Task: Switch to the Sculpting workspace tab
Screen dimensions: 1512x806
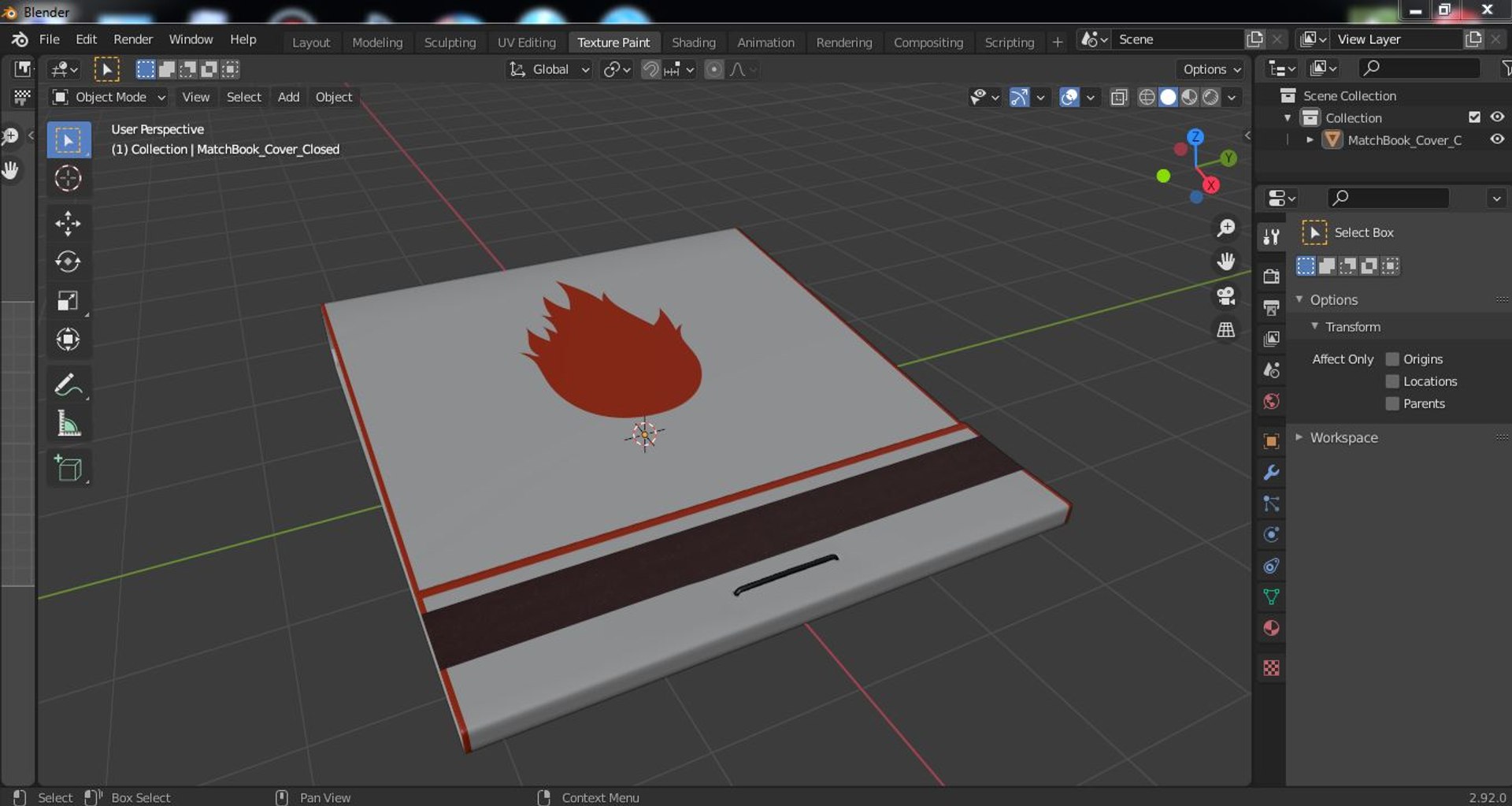Action: point(450,43)
